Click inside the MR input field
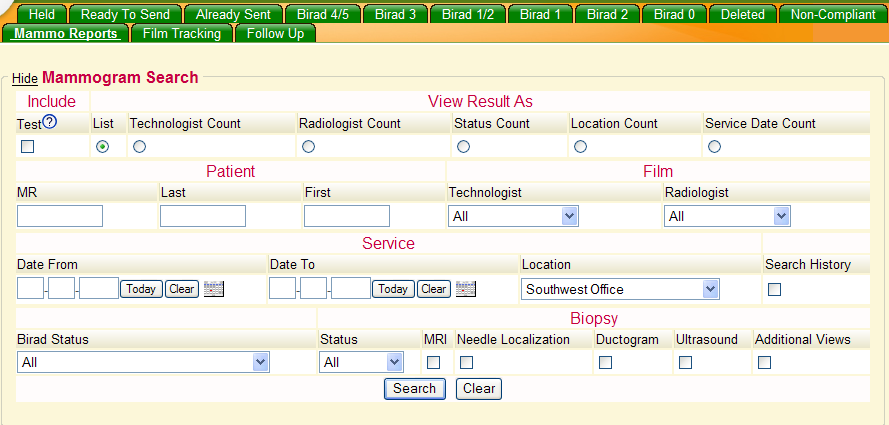The width and height of the screenshot is (889, 425). (x=60, y=216)
